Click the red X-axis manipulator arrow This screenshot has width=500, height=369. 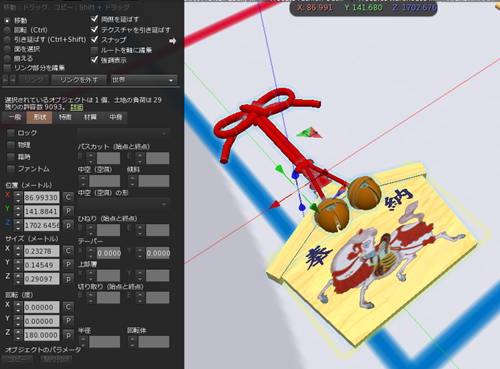(x=274, y=205)
